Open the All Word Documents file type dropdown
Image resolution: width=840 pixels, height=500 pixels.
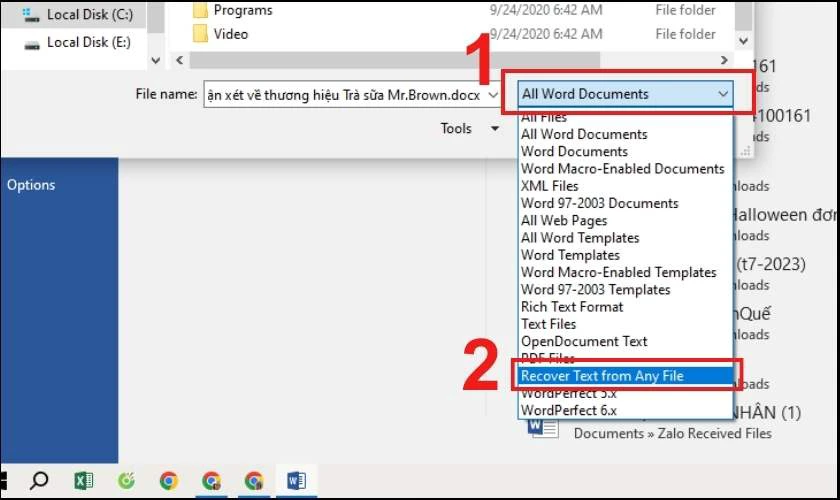pos(625,94)
